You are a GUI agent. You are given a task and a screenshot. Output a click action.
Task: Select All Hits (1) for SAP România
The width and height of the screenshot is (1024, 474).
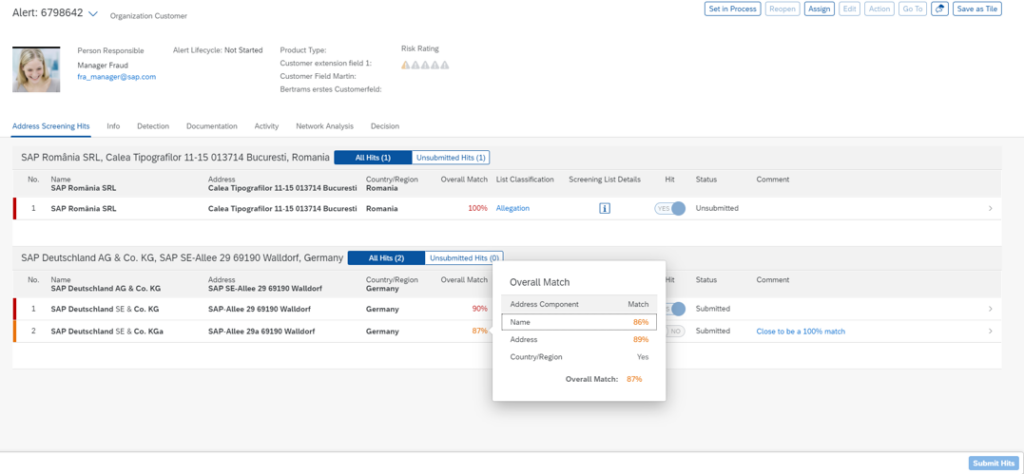click(x=373, y=157)
